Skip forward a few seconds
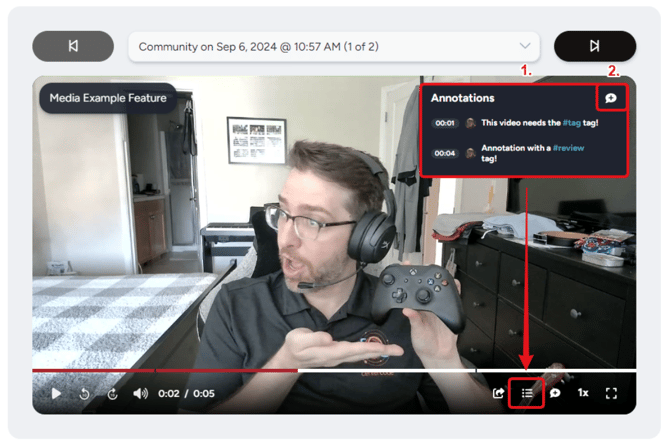The height and width of the screenshot is (446, 670). (112, 393)
